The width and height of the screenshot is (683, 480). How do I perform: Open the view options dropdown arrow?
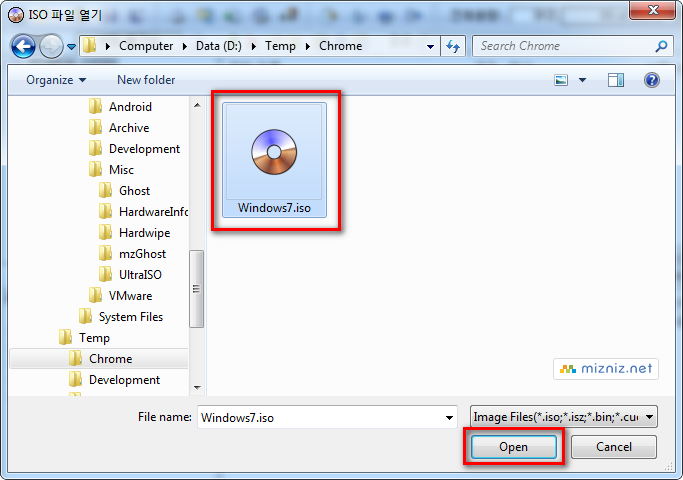tap(582, 80)
